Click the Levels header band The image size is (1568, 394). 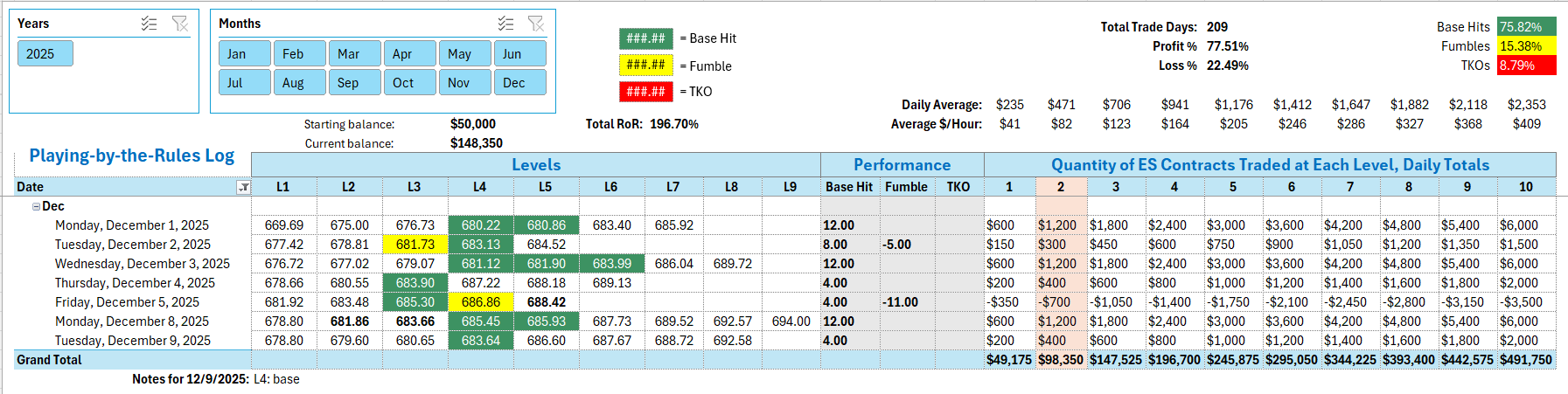pos(535,165)
